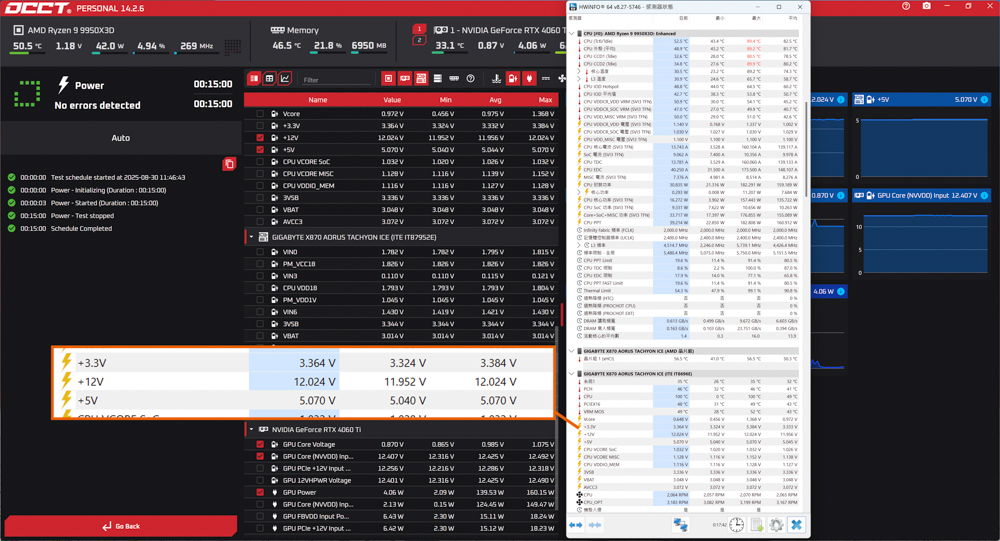
Task: Toggle motherboard sensor filter icon
Action: point(421,78)
